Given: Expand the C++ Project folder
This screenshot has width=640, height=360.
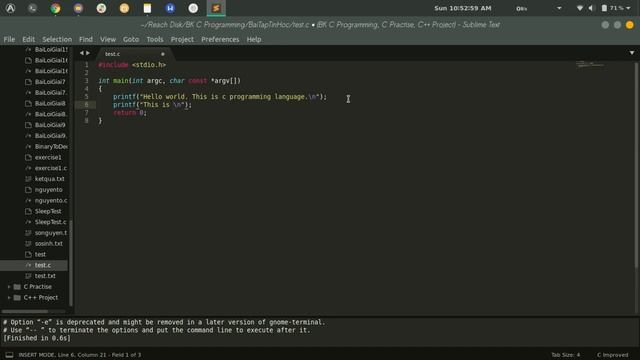Looking at the screenshot, I should (9, 298).
